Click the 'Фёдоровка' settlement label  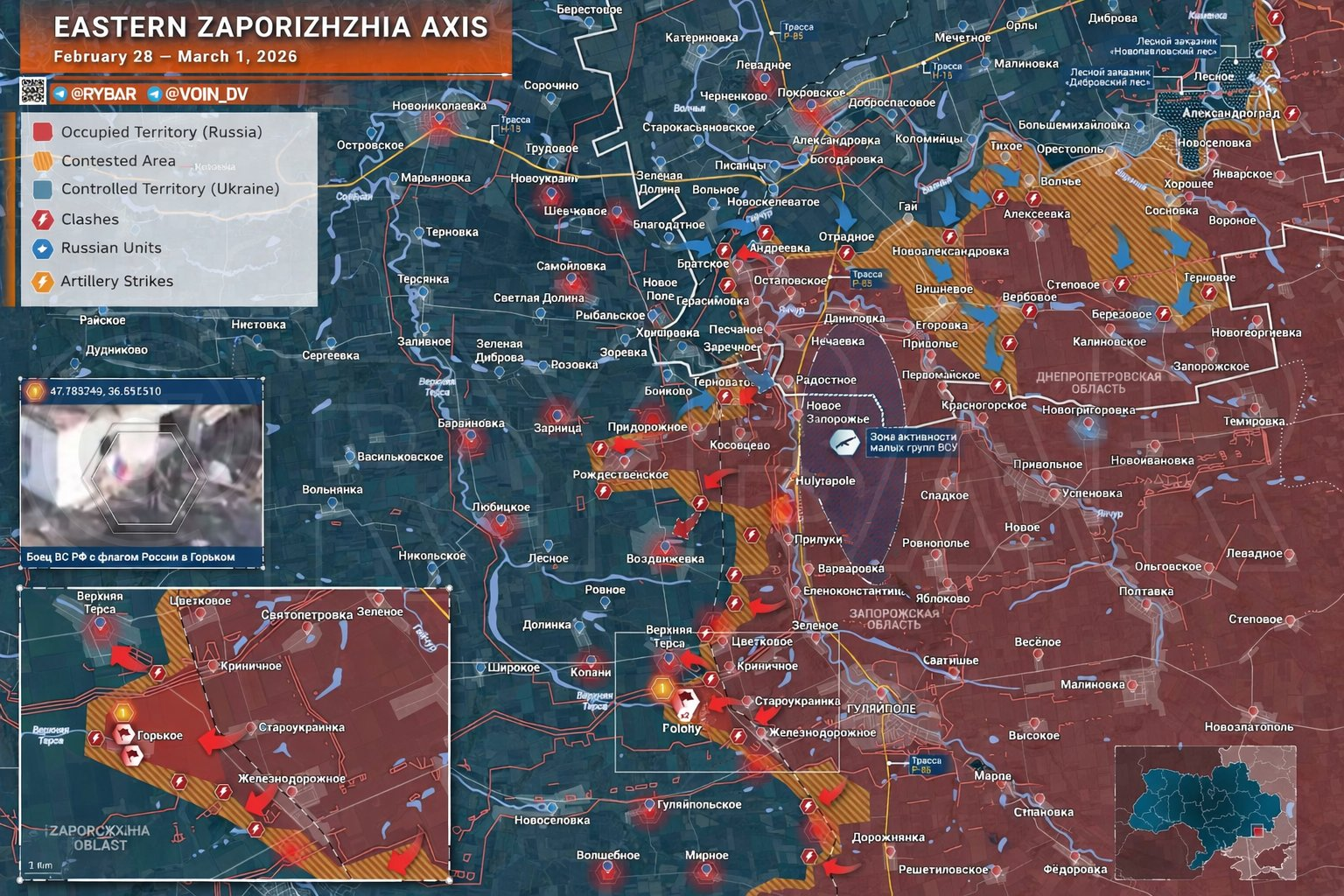(1074, 870)
